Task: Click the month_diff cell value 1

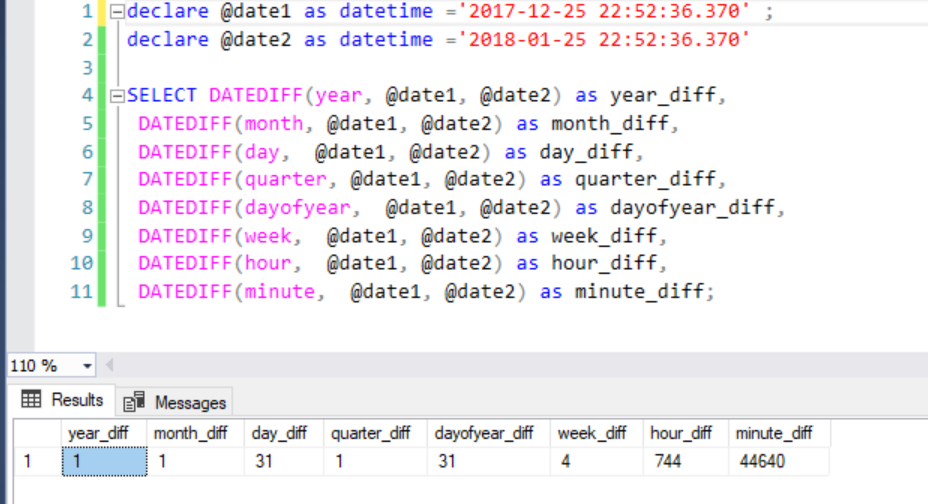Action: coord(195,461)
